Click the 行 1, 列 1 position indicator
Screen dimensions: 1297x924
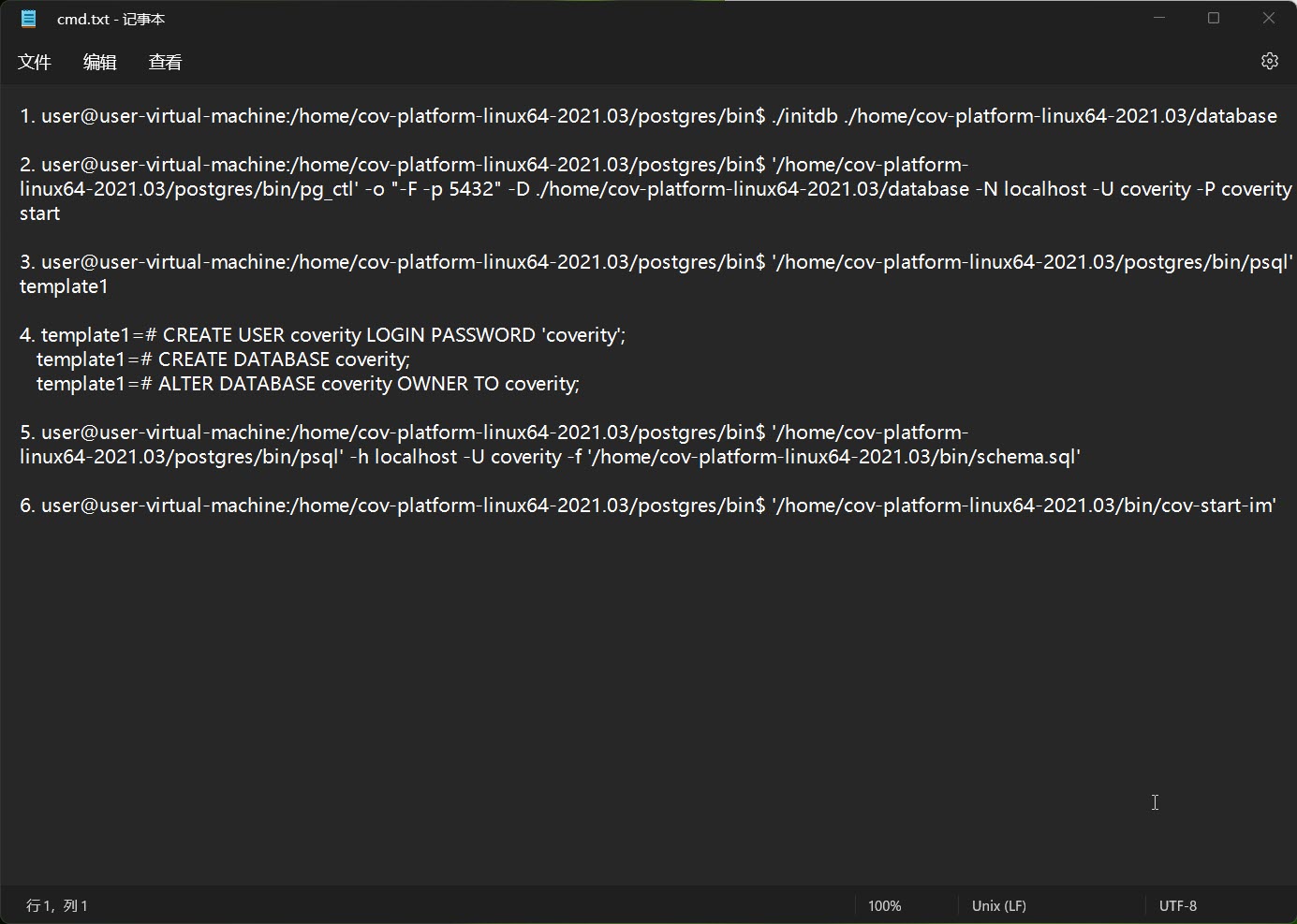click(57, 905)
